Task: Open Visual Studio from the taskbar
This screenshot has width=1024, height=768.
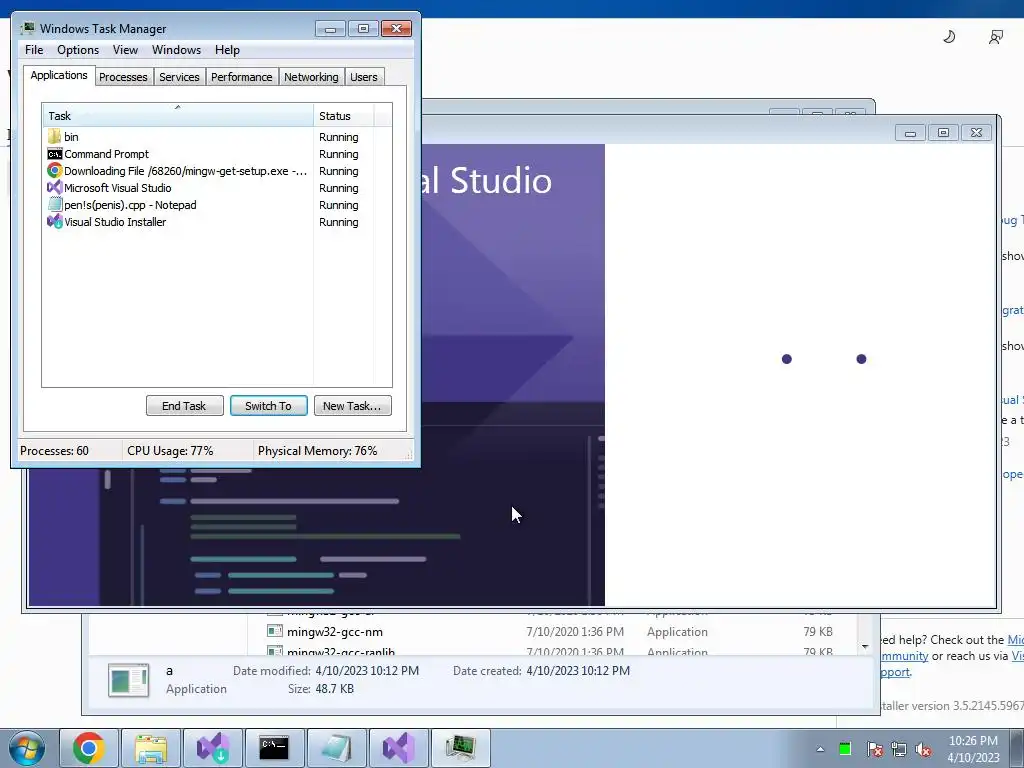Action: point(398,748)
